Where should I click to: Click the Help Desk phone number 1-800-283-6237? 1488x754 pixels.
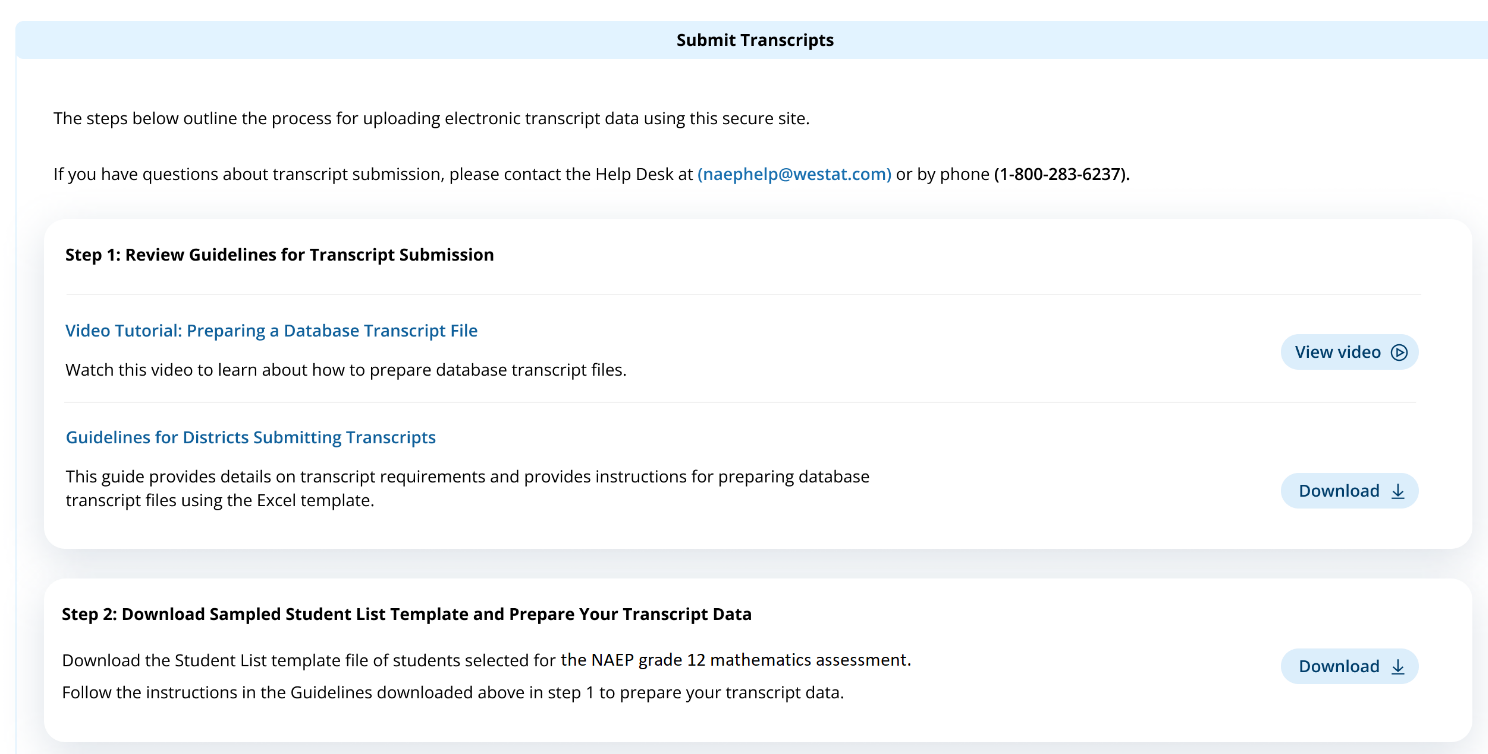click(x=1061, y=174)
